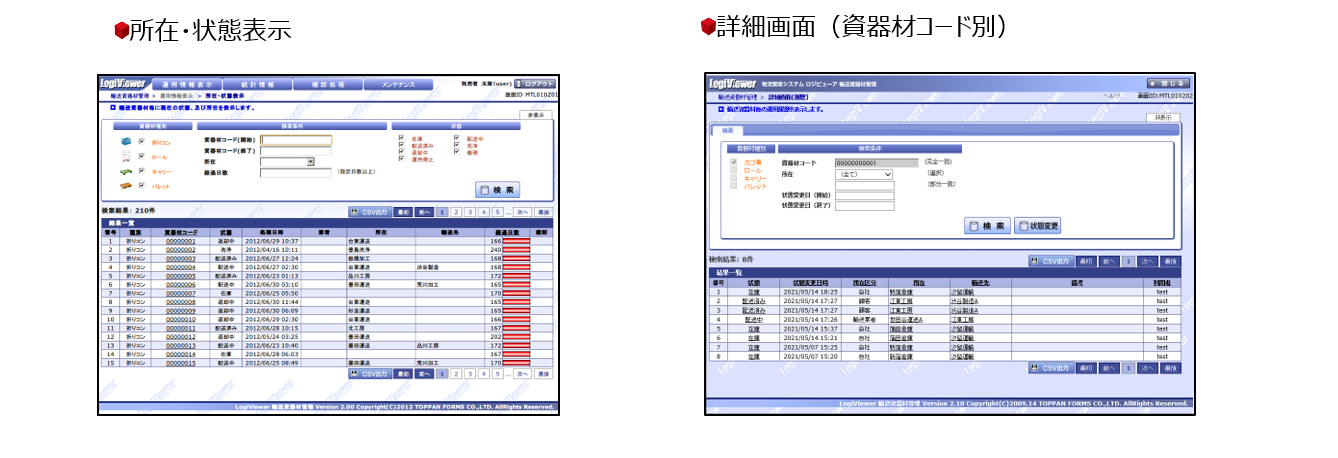Image resolution: width=1338 pixels, height=458 pixels.
Task: Toggle the パレット checkbox in left window
Action: (142, 185)
